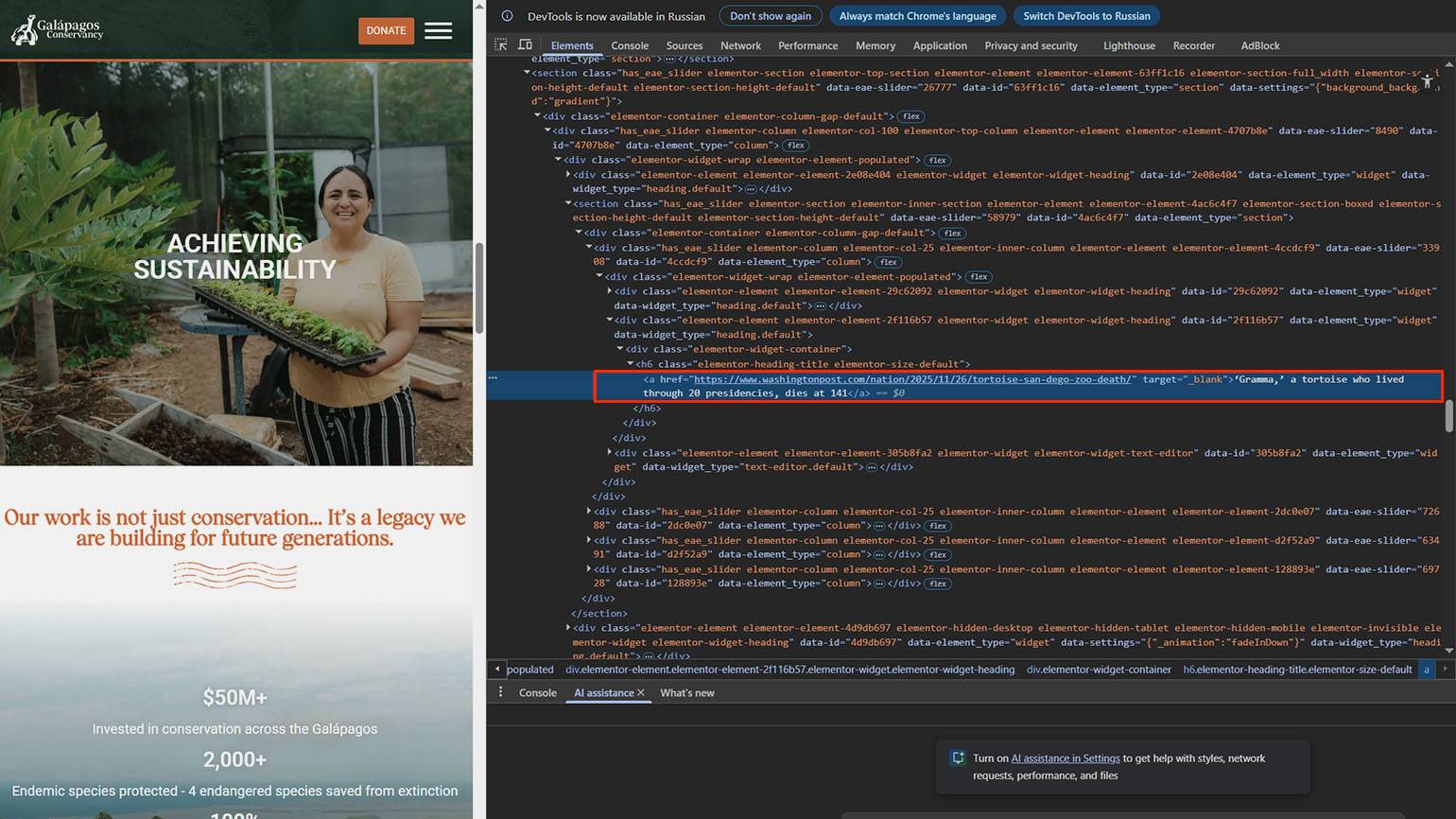The width and height of the screenshot is (1456, 819).
Task: Open the hamburger menu on Galápagos site
Action: click(x=438, y=30)
